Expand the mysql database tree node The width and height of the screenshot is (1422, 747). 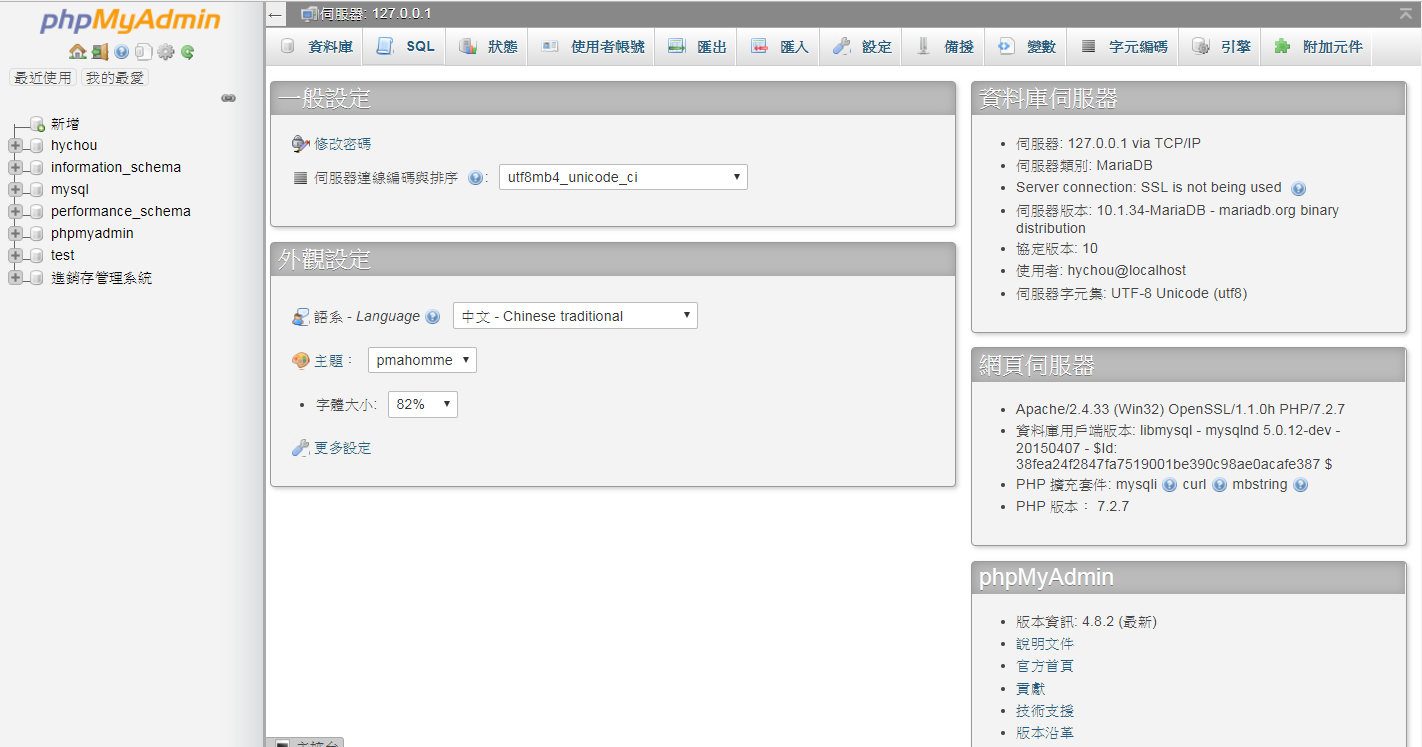click(14, 188)
